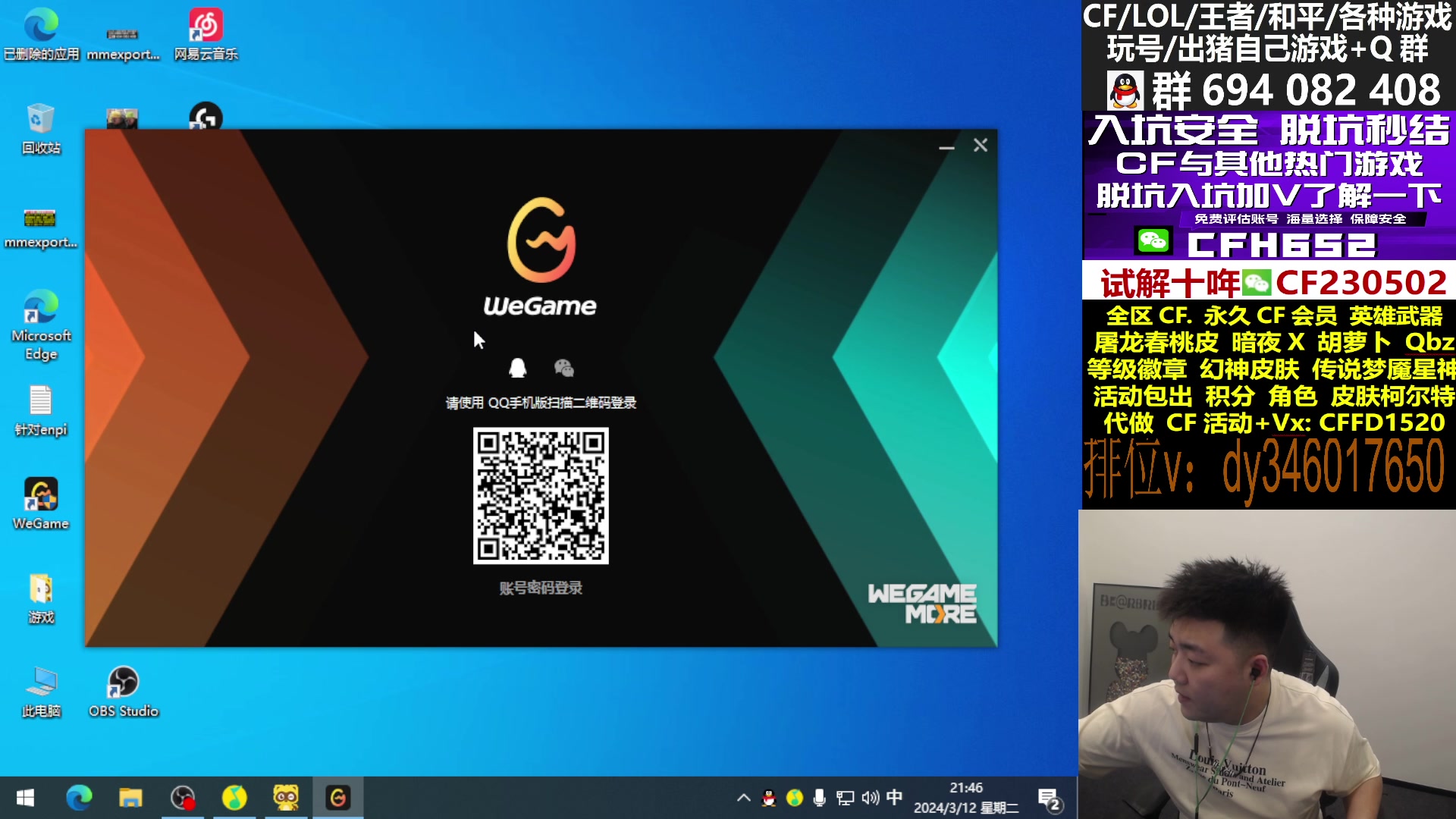Click the WeGame login QR code

click(x=541, y=496)
